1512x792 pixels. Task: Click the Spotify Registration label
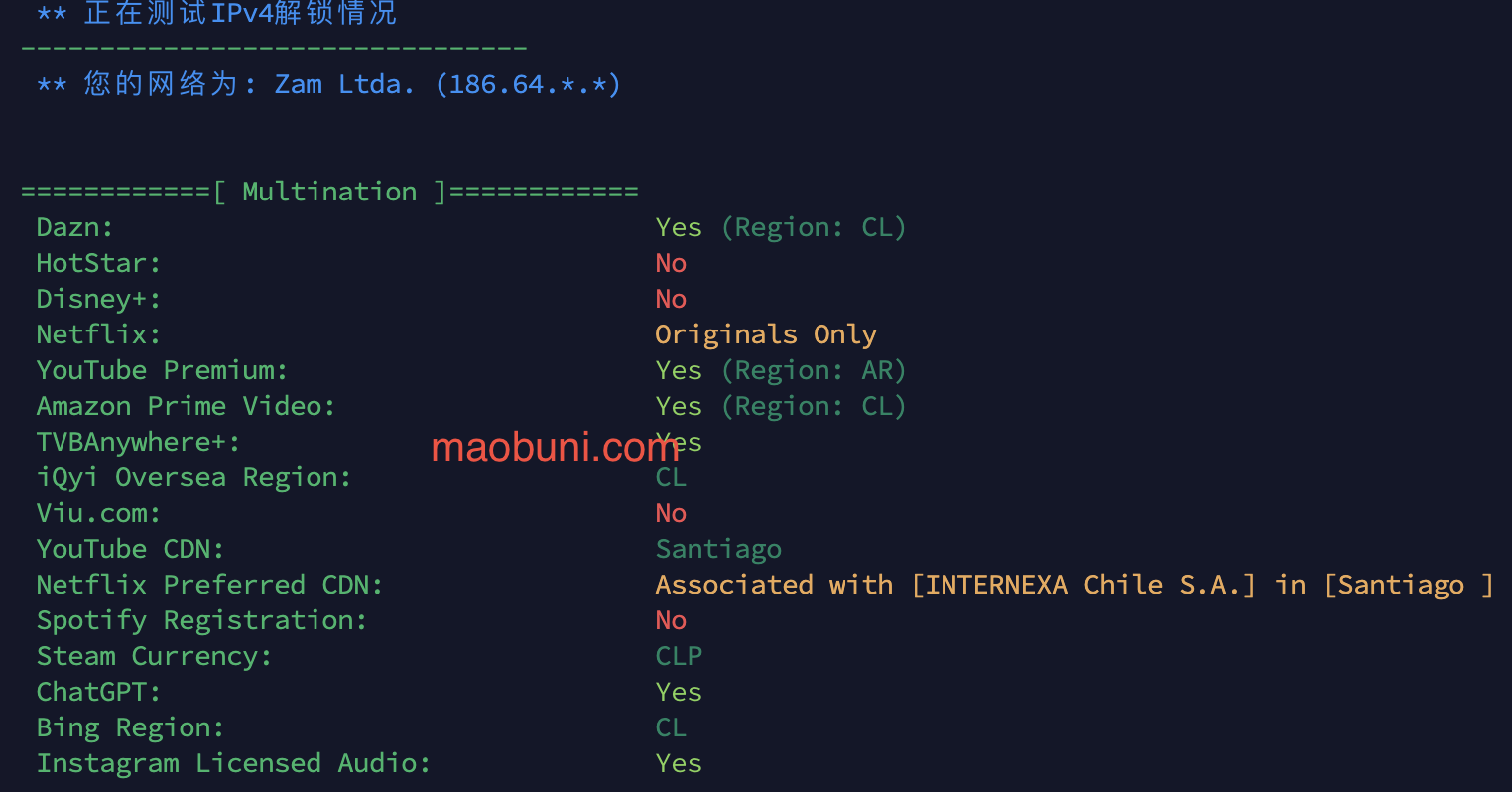pos(201,620)
